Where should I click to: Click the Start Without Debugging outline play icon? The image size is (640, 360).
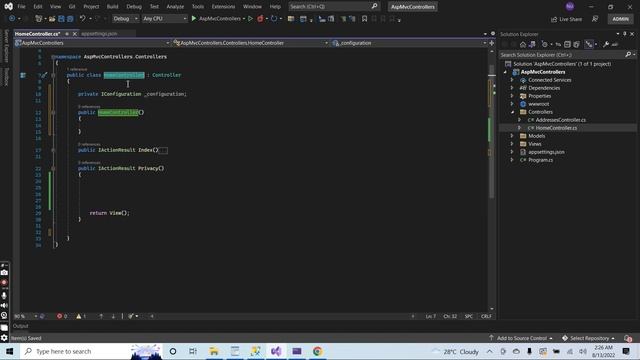(250, 19)
